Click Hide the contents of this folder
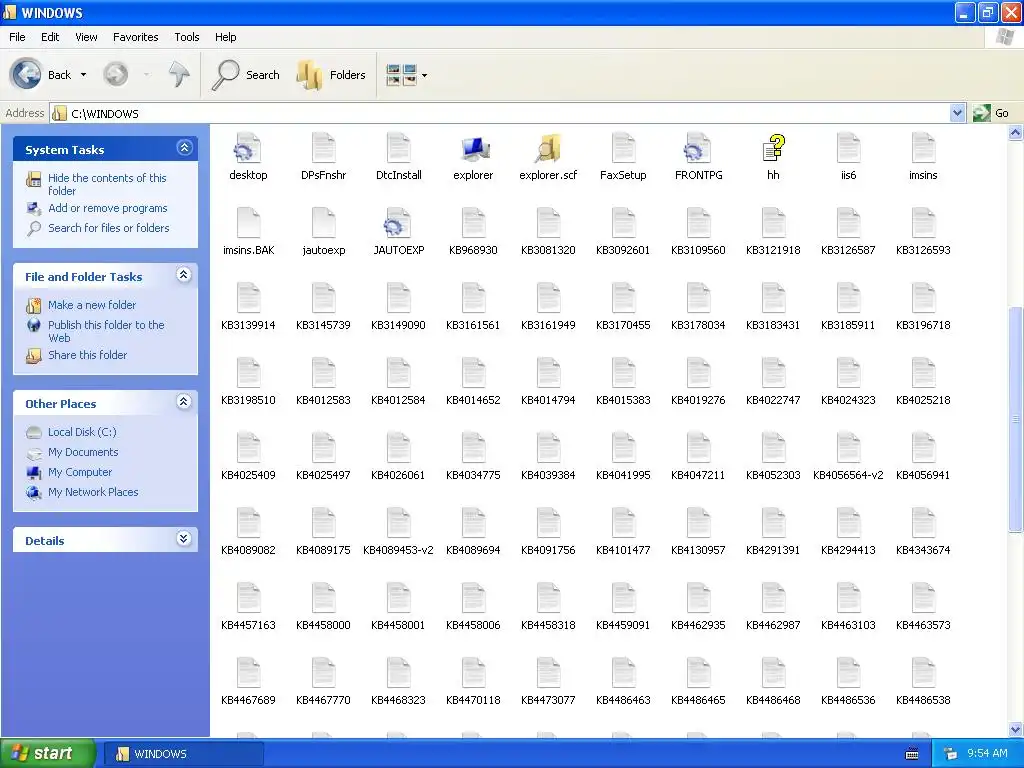Image resolution: width=1024 pixels, height=768 pixels. click(x=107, y=184)
